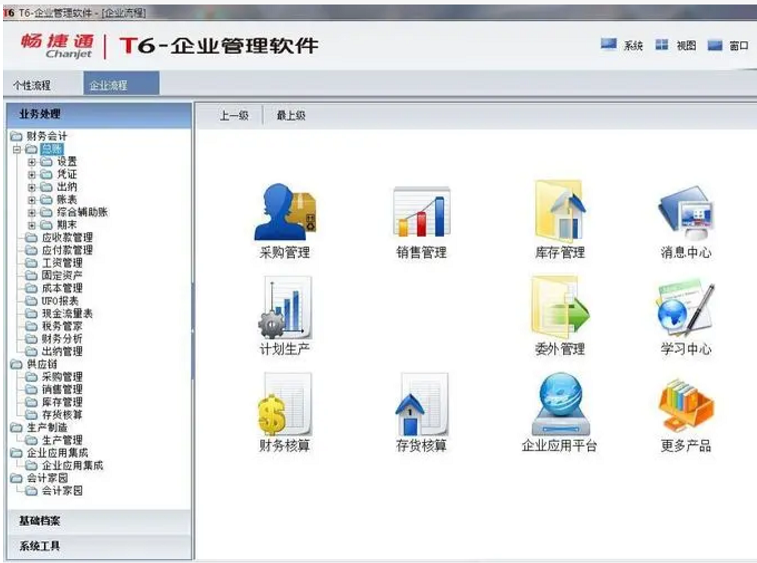
Task: Click the 供应链 folder icon
Action: click(16, 364)
